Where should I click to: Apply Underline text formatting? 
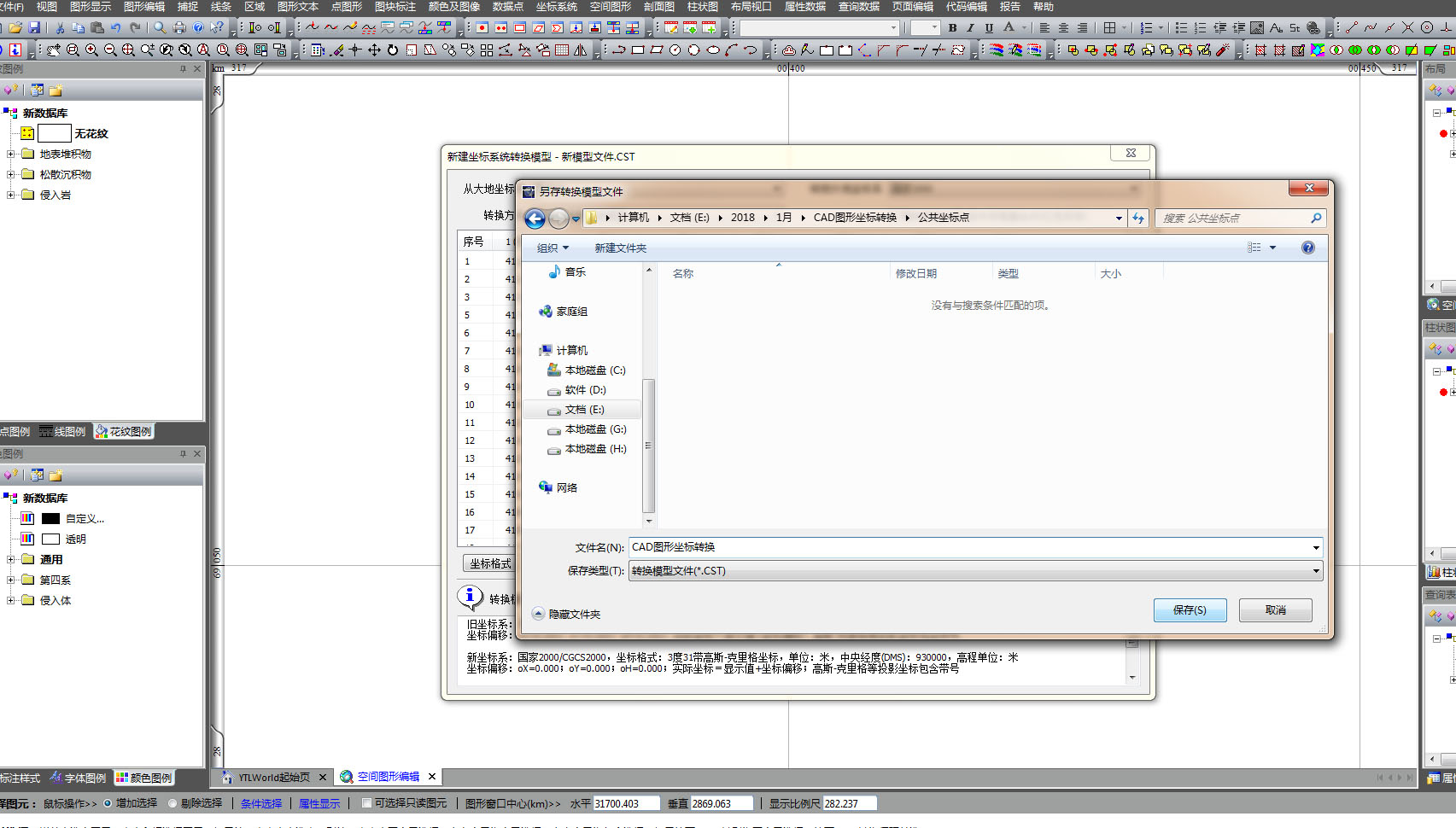989,28
